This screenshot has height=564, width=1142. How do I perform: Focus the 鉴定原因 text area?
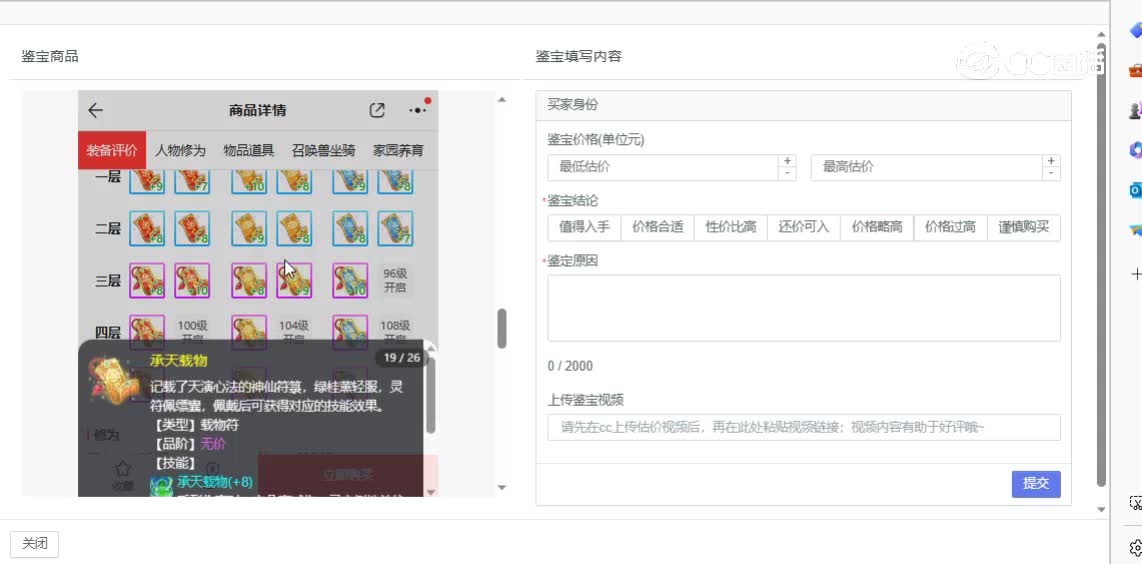[803, 308]
